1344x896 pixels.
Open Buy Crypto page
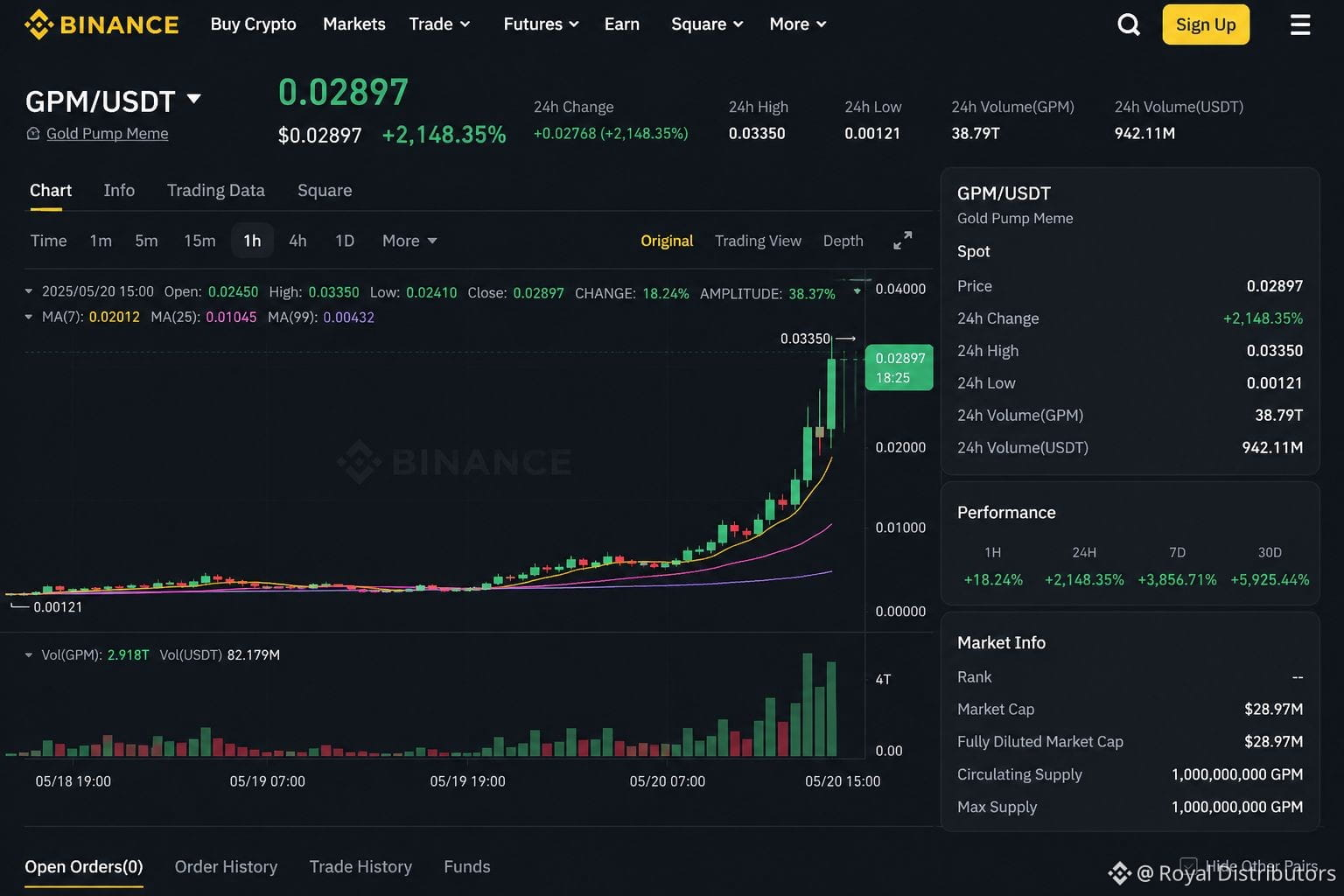253,24
